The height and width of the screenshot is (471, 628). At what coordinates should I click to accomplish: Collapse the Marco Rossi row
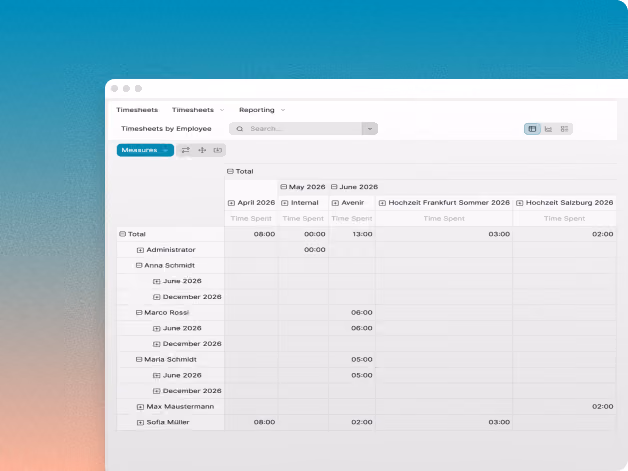click(139, 312)
